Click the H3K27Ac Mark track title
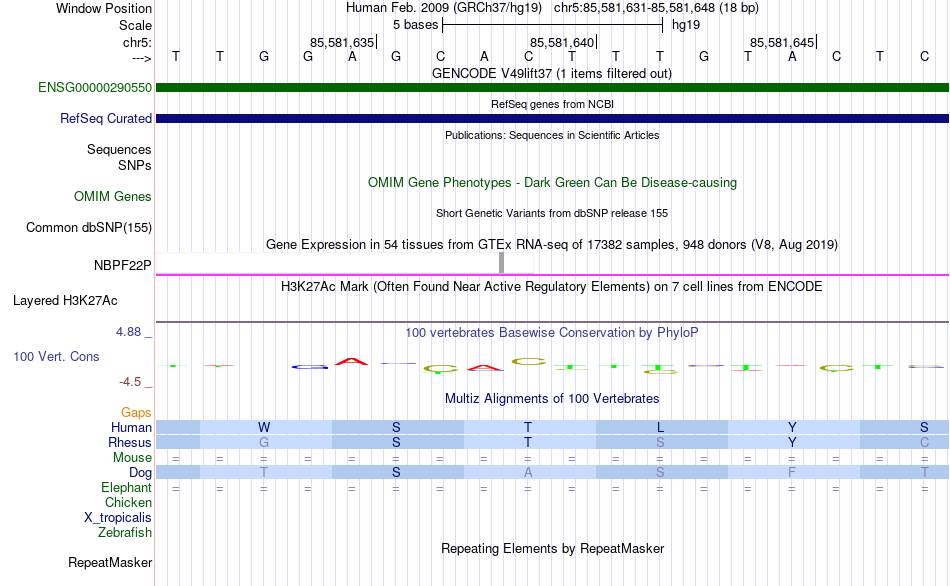 click(x=552, y=286)
